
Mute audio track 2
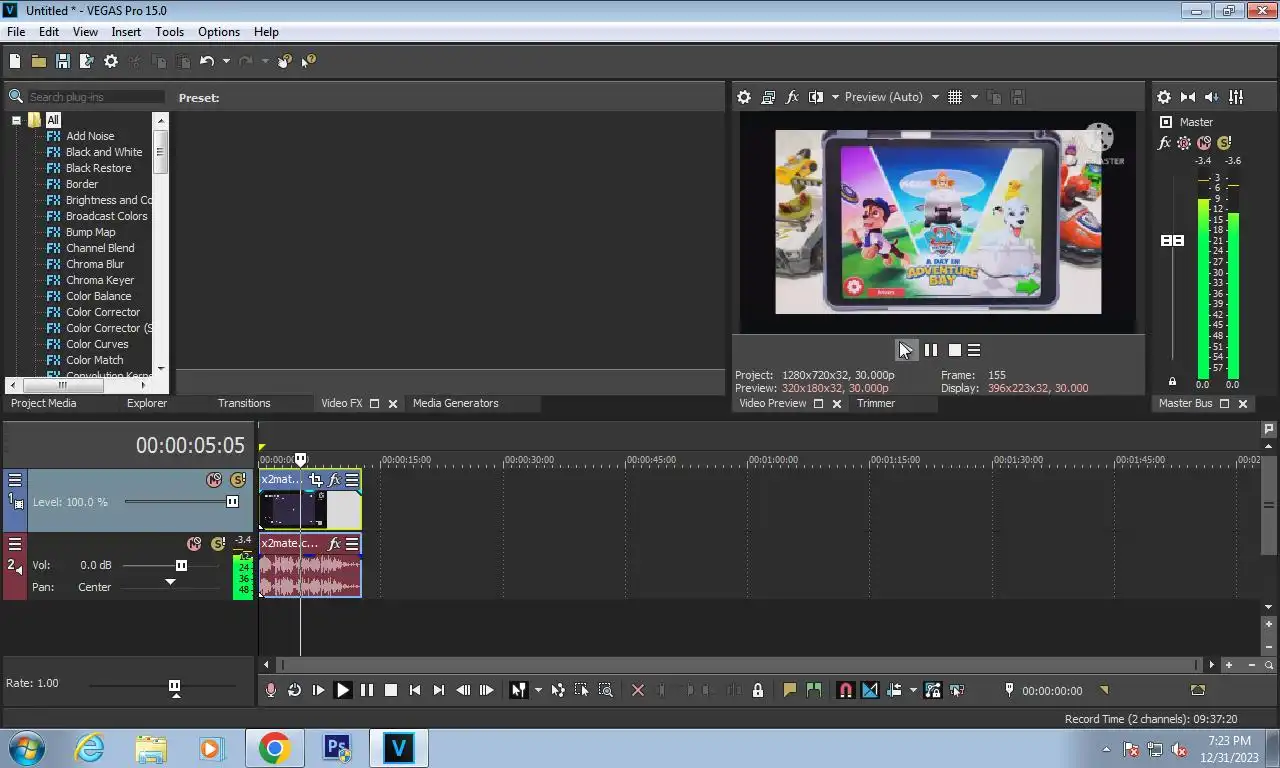pos(194,544)
